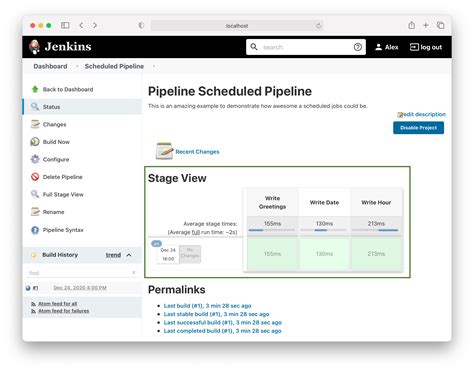Click the Full Stage View magnifier icon
Screen dimensions: 474x371
click(x=35, y=194)
